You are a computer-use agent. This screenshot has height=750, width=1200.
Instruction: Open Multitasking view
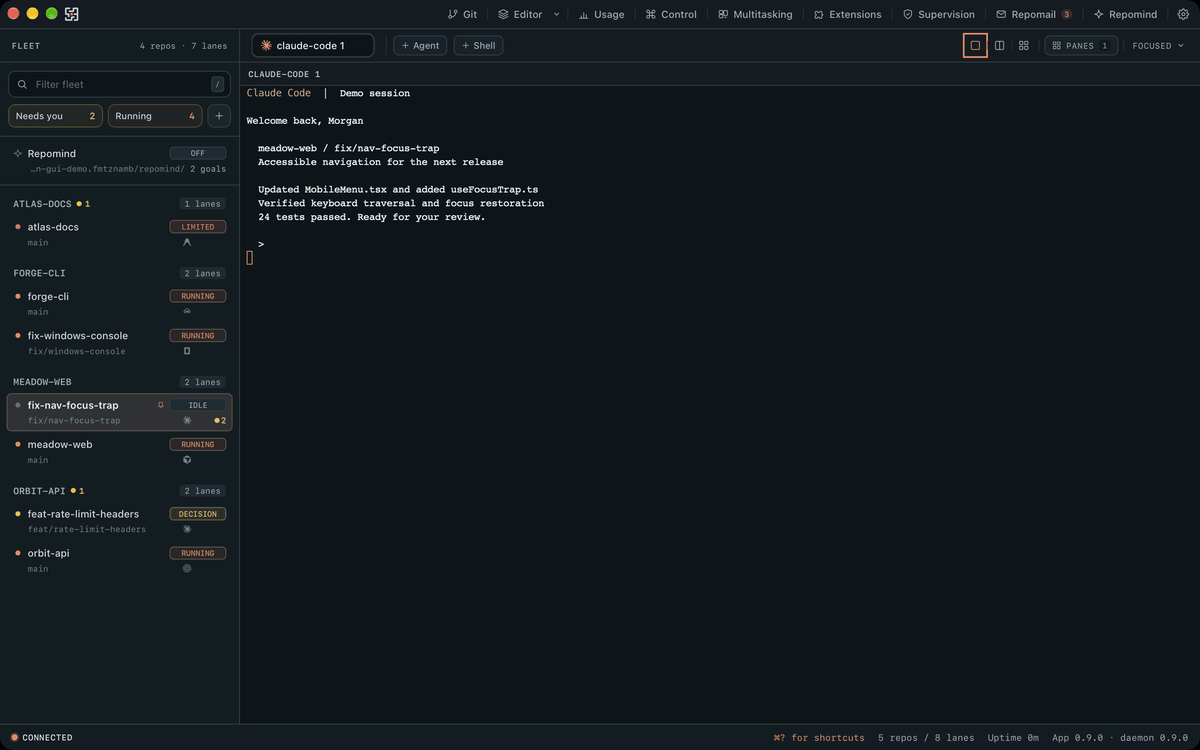pyautogui.click(x=755, y=14)
